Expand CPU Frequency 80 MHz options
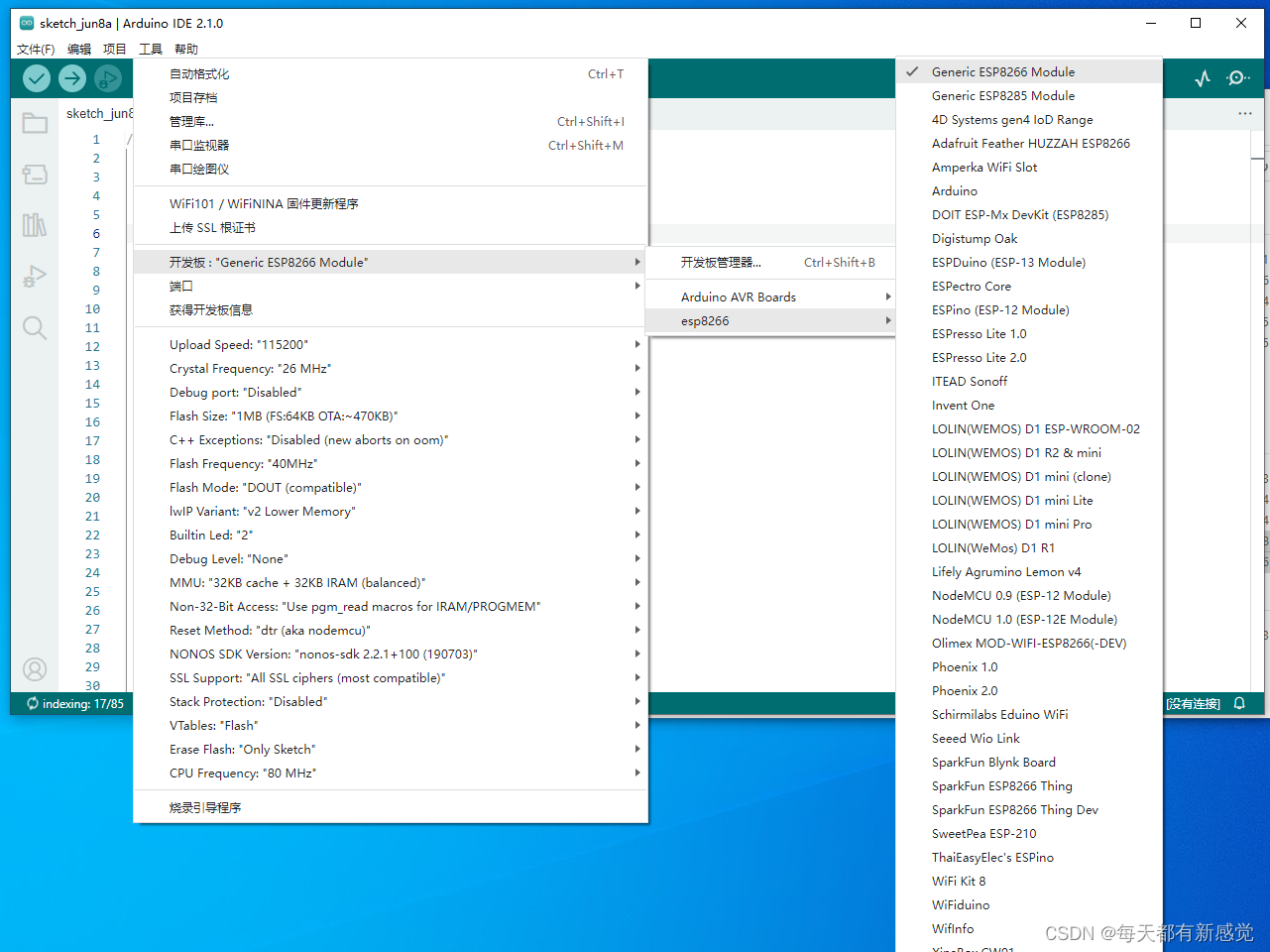Viewport: 1270px width, 952px height. pyautogui.click(x=391, y=773)
